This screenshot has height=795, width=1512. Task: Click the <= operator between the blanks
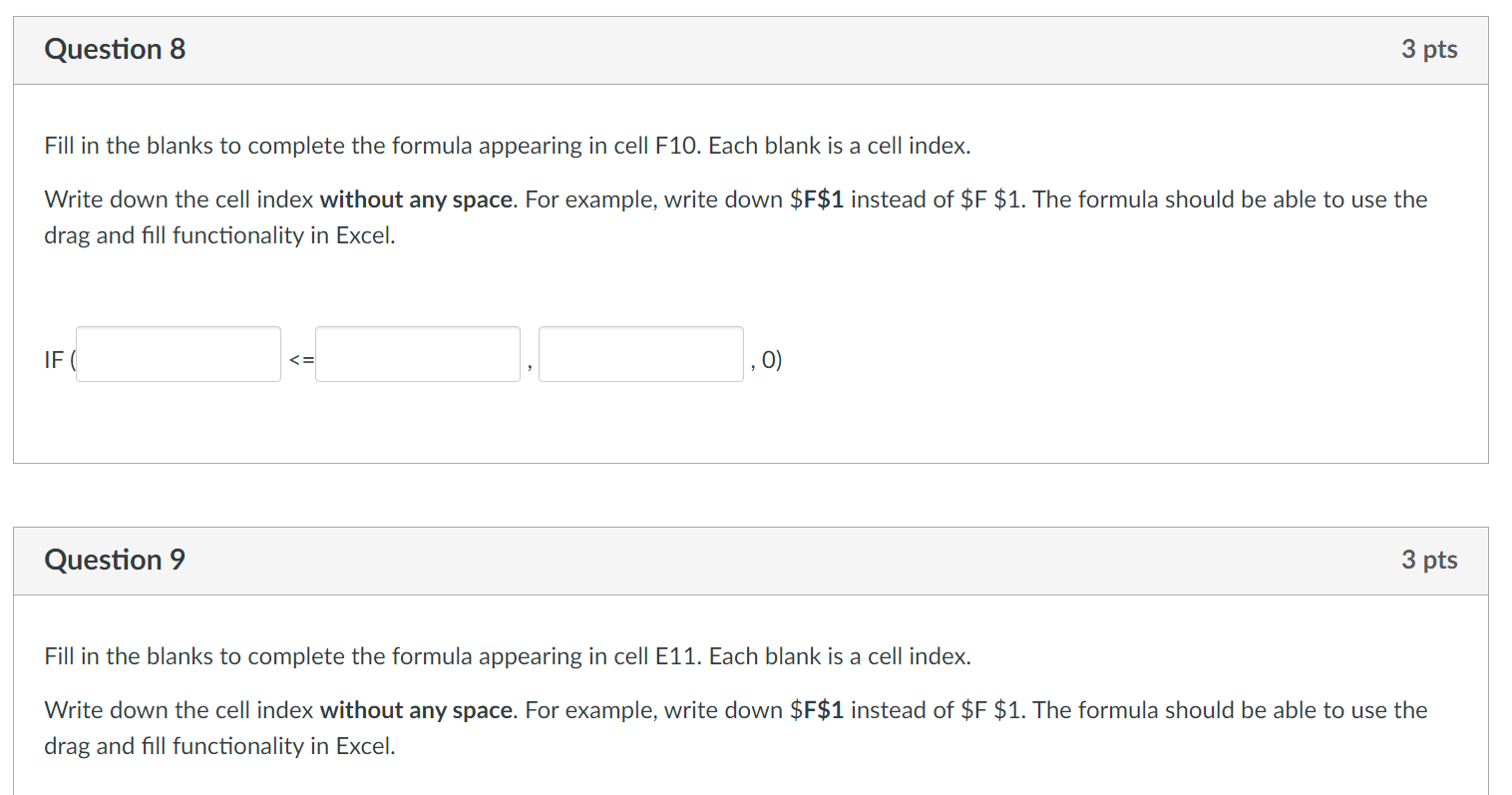301,360
